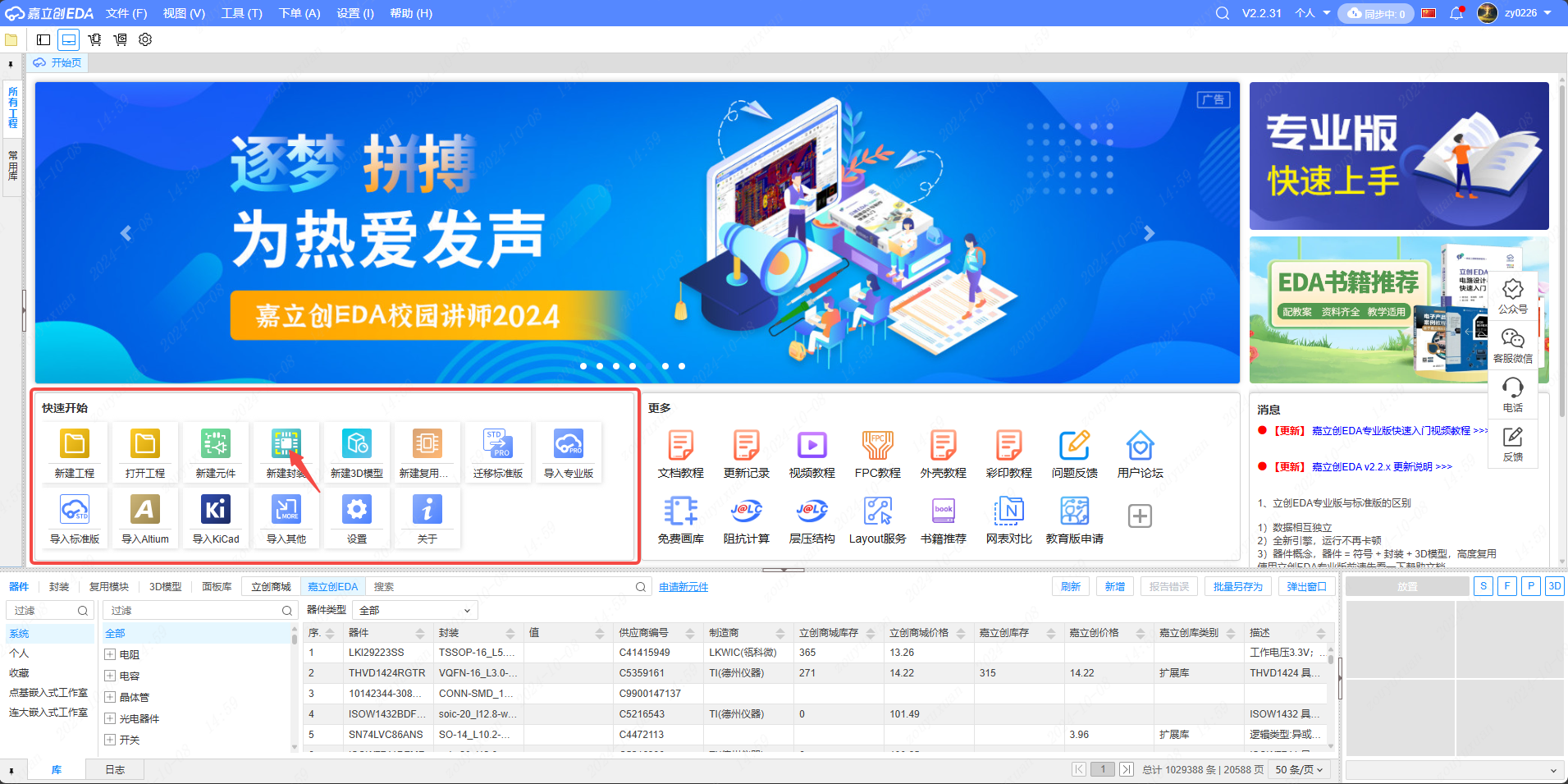Click the 批量另存为 button
The height and width of the screenshot is (784, 1568).
[x=1238, y=586]
